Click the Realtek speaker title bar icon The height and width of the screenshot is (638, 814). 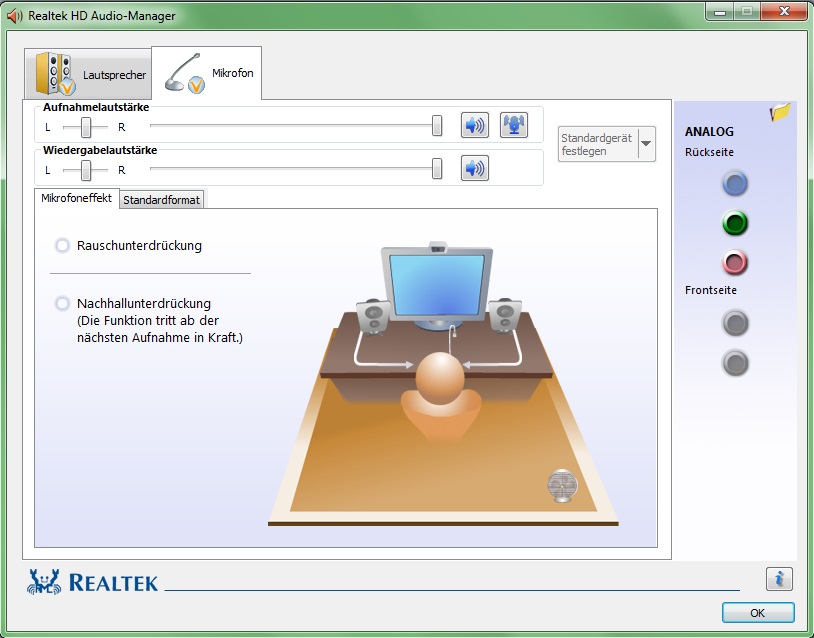coord(15,16)
